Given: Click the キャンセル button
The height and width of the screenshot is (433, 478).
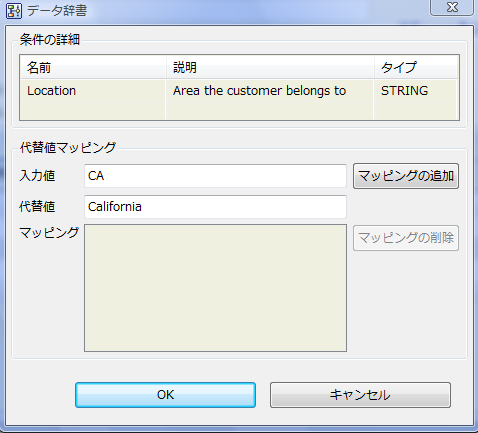Looking at the screenshot, I should click(360, 395).
